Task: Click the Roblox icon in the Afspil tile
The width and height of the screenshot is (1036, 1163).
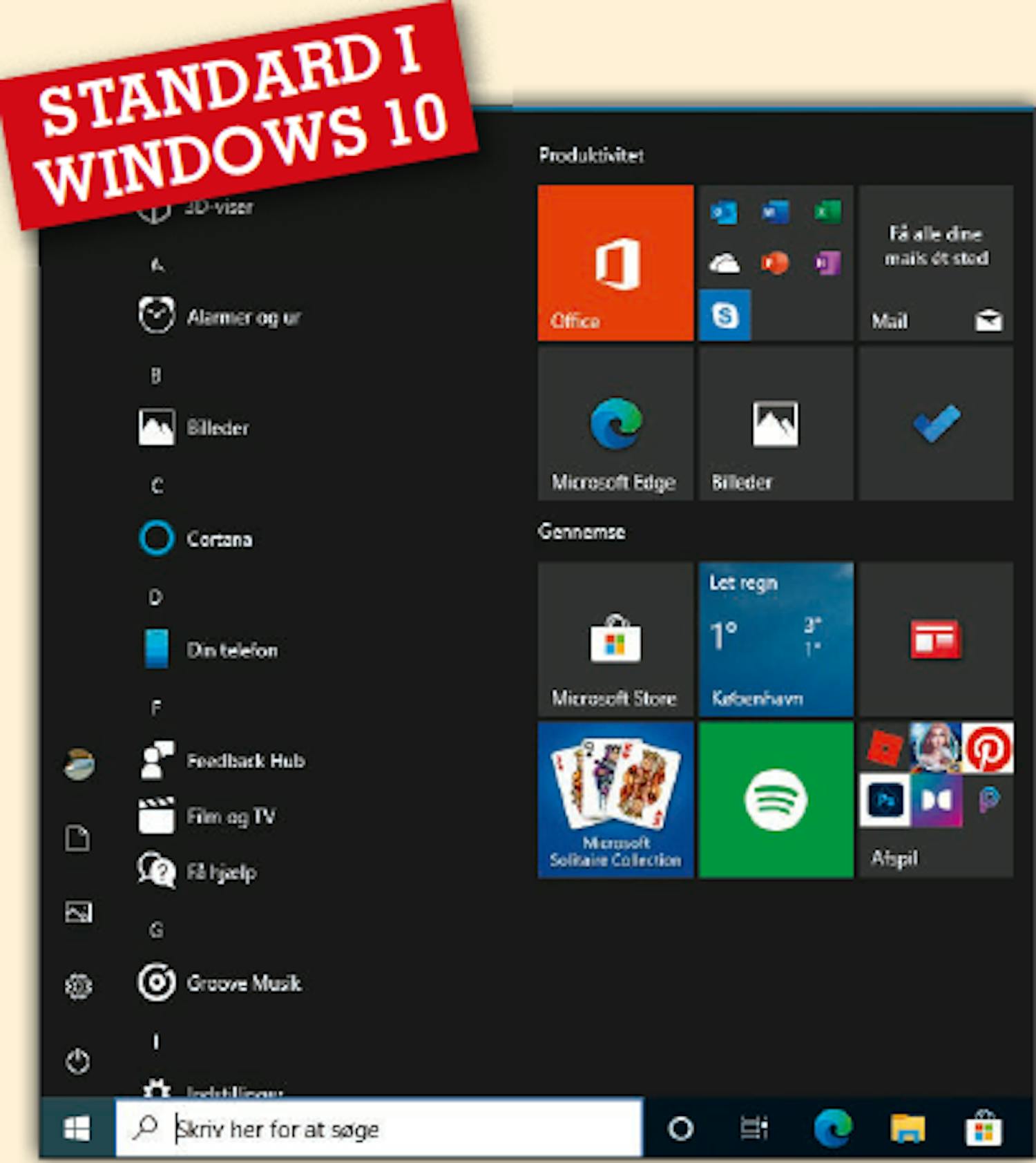Action: (885, 748)
